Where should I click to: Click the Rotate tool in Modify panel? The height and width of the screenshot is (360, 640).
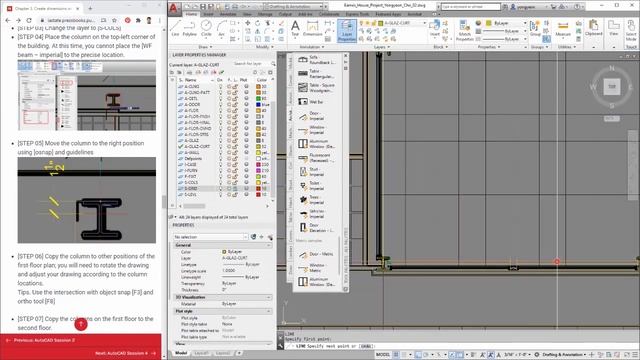pos(258,23)
